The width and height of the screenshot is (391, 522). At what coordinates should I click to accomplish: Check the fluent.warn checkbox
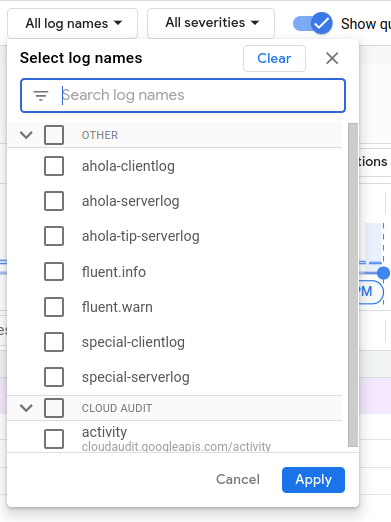pyautogui.click(x=54, y=307)
